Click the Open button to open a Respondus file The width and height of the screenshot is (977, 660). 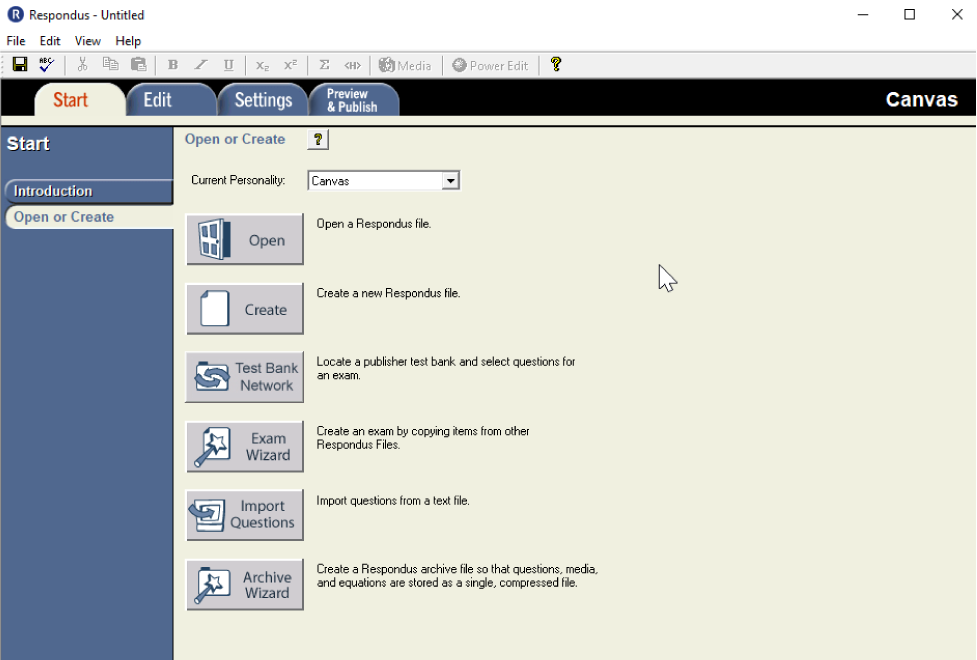[x=245, y=239]
